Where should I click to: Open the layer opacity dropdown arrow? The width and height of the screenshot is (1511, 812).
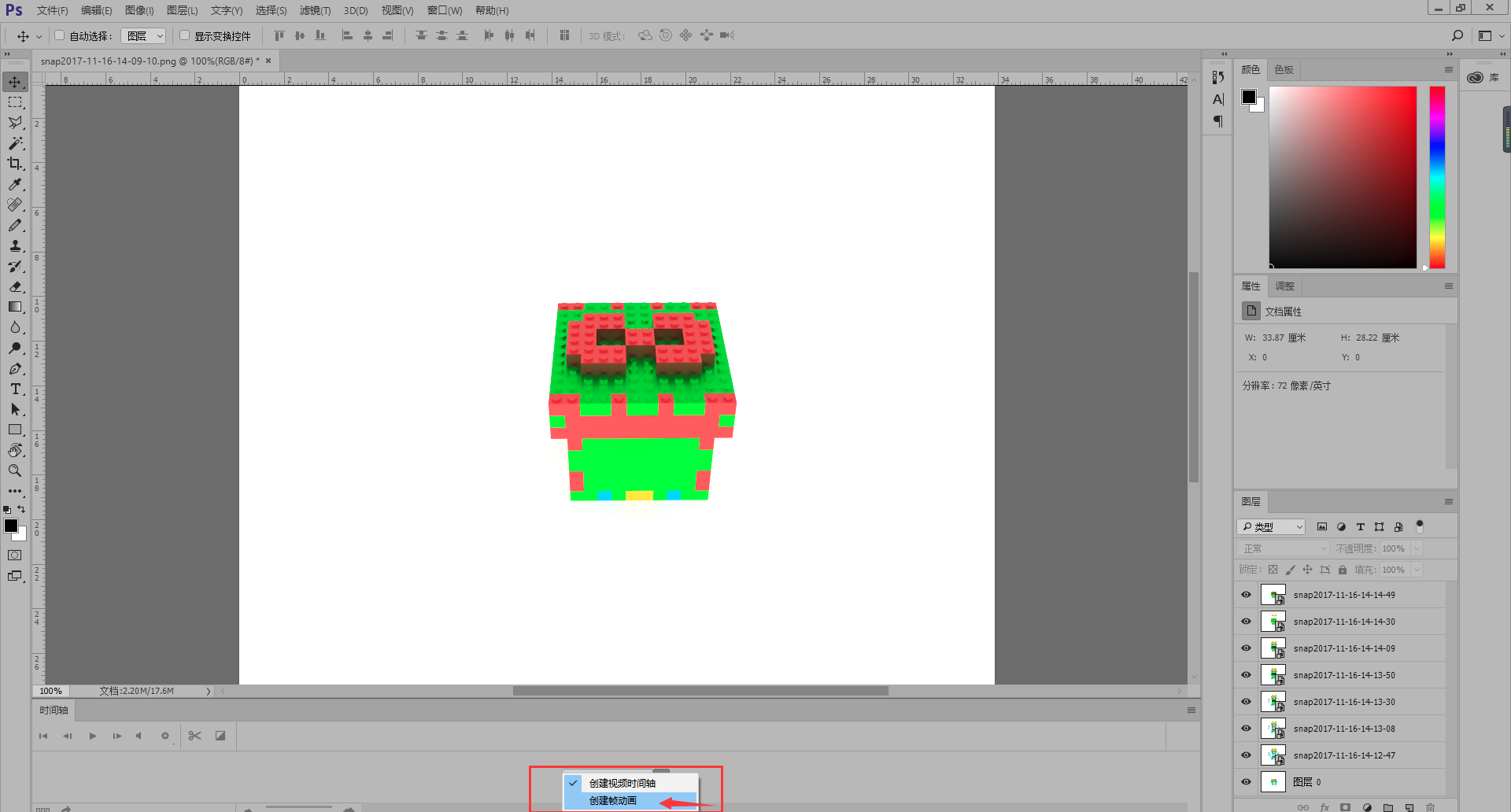tap(1417, 548)
